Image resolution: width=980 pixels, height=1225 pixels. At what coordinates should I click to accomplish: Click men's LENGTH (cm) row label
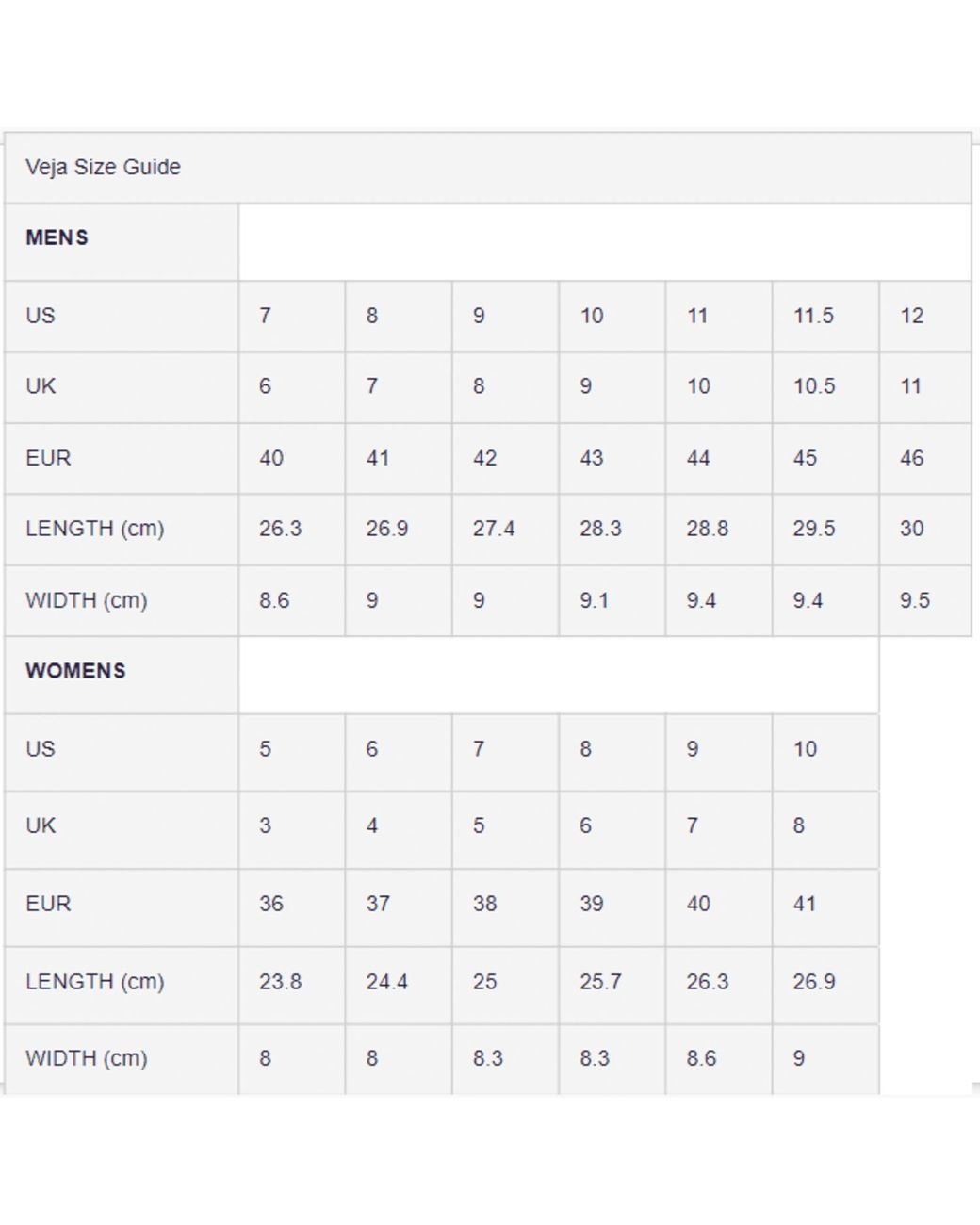121,529
